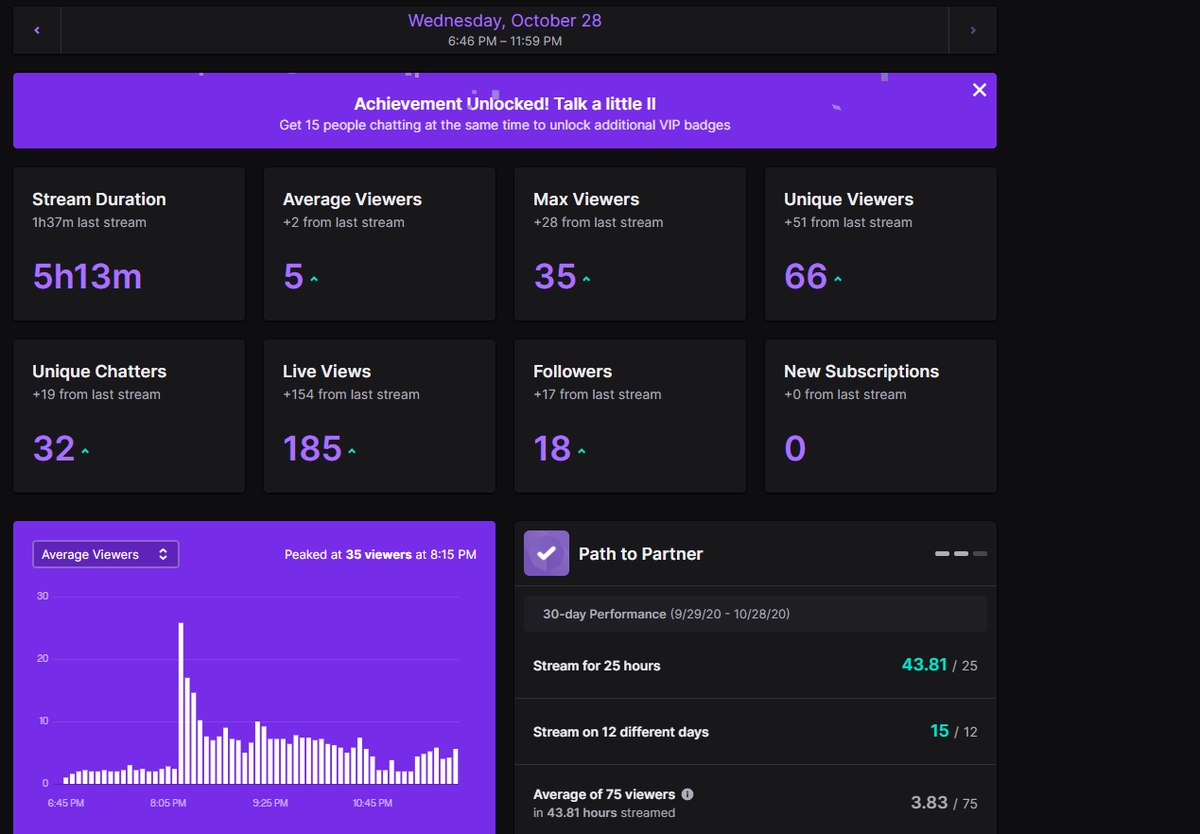The width and height of the screenshot is (1200, 834).
Task: Click the up trend arrow beside 66
Action: 838,280
